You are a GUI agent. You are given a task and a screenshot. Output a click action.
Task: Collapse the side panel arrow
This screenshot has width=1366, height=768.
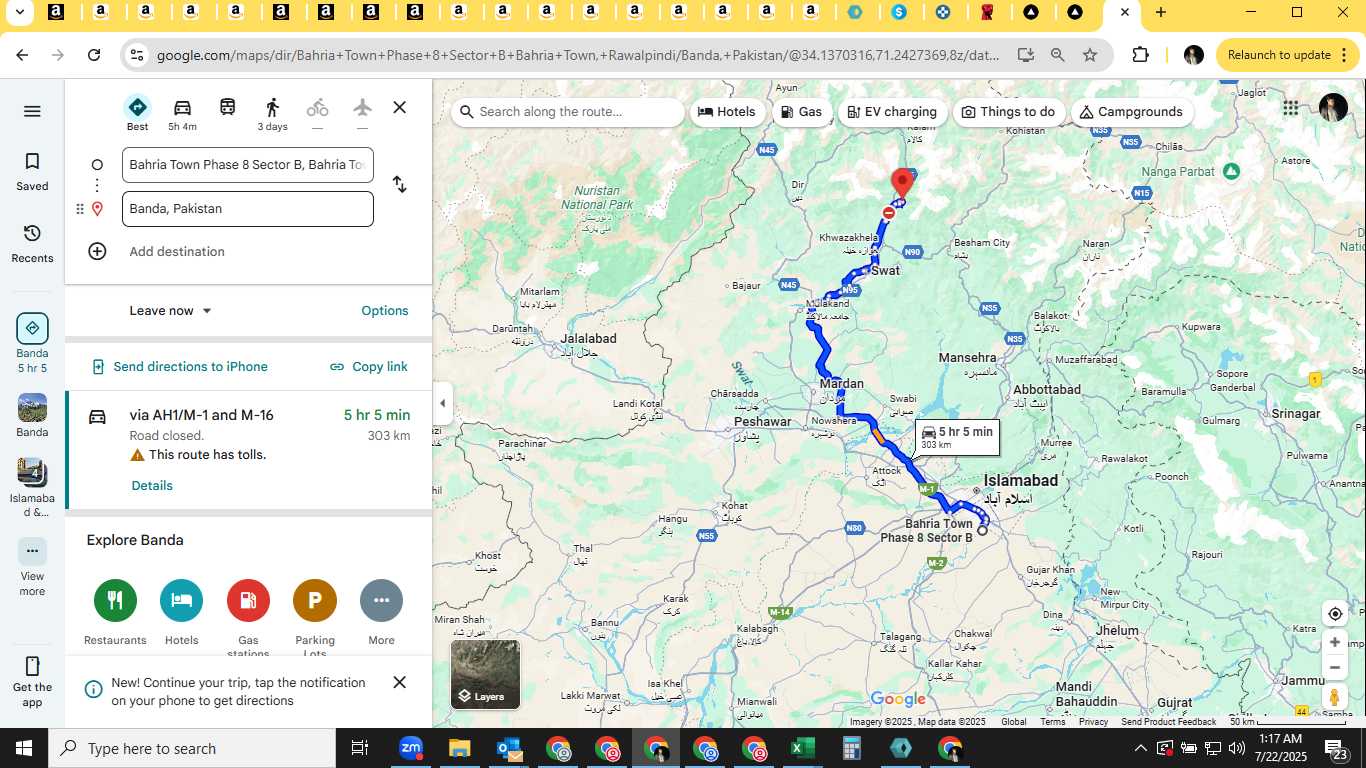pyautogui.click(x=442, y=403)
